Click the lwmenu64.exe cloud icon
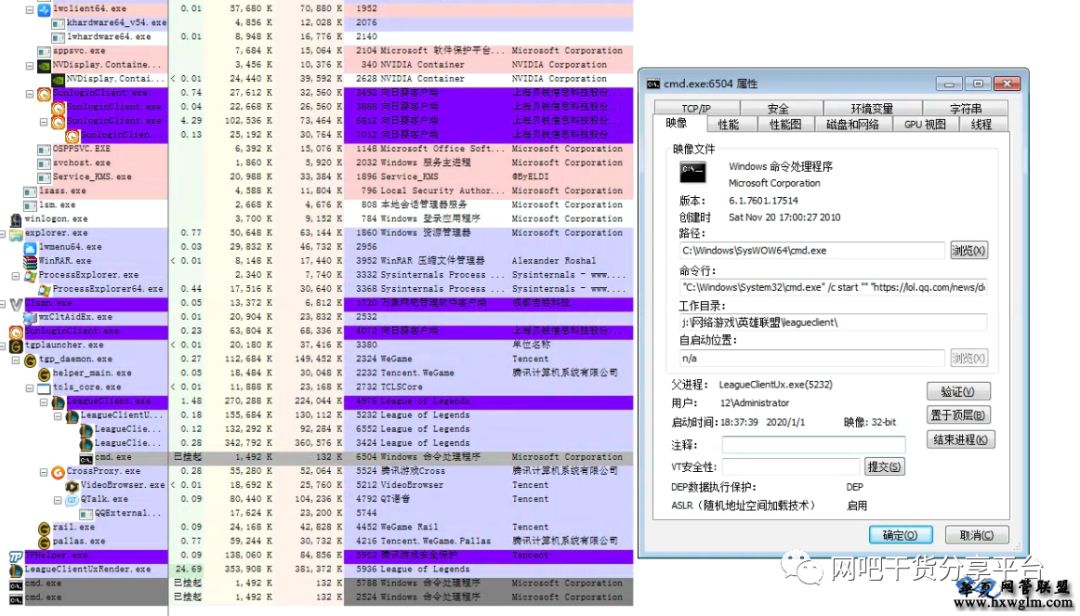The image size is (1080, 616). tap(30, 247)
